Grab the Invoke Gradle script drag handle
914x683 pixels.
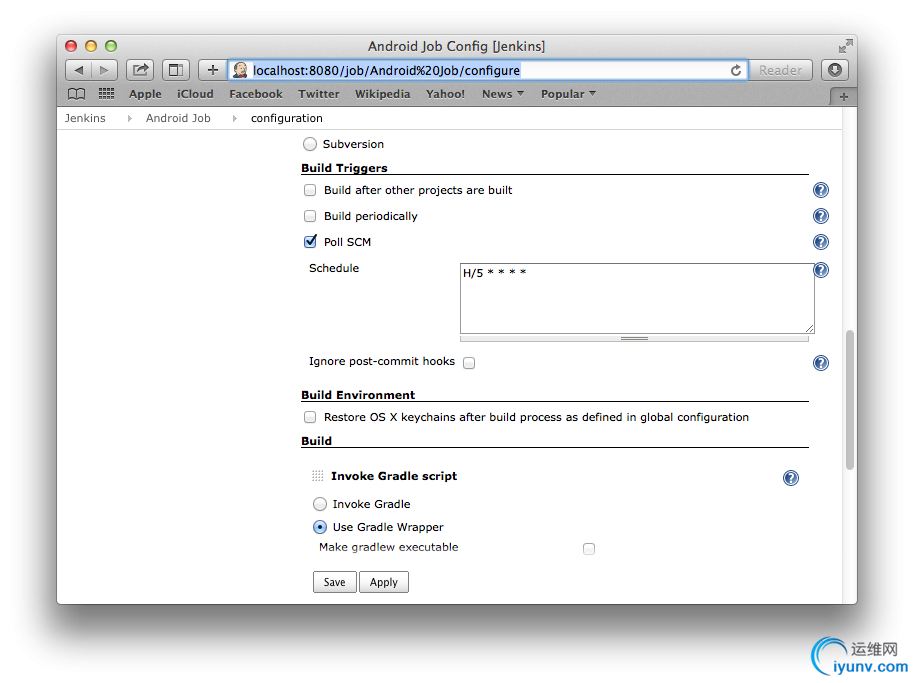(317, 476)
